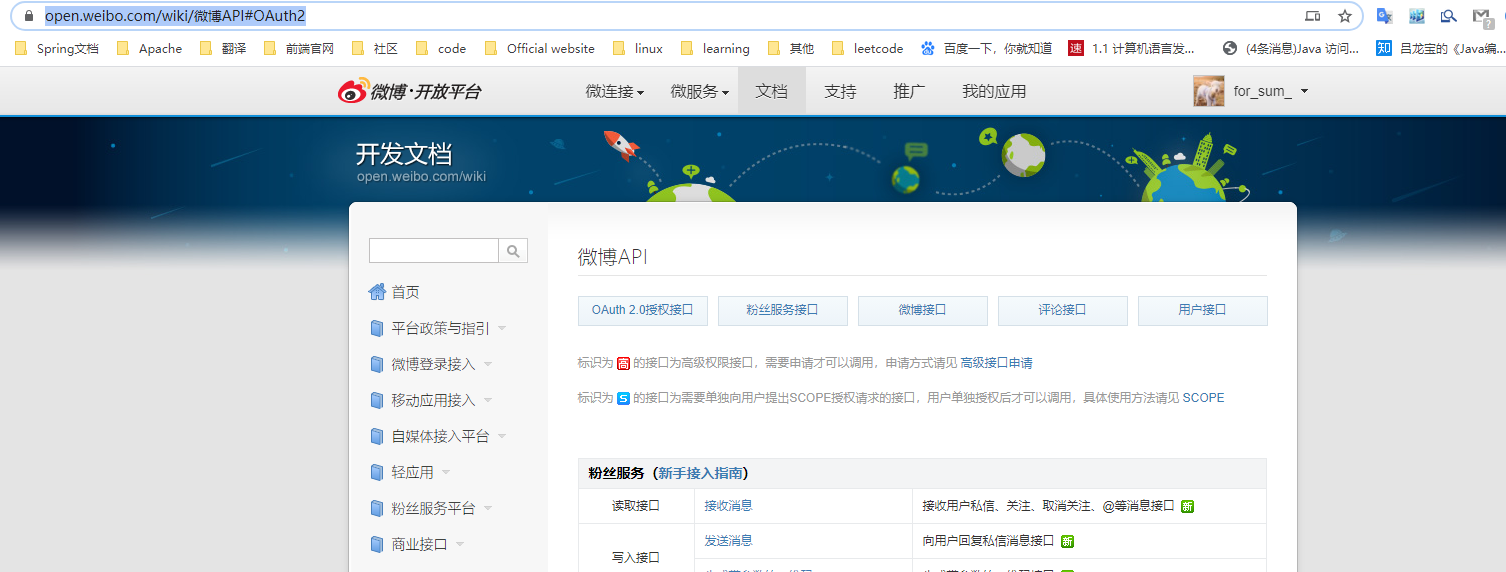Click the blue S SCOPE badge

point(623,398)
